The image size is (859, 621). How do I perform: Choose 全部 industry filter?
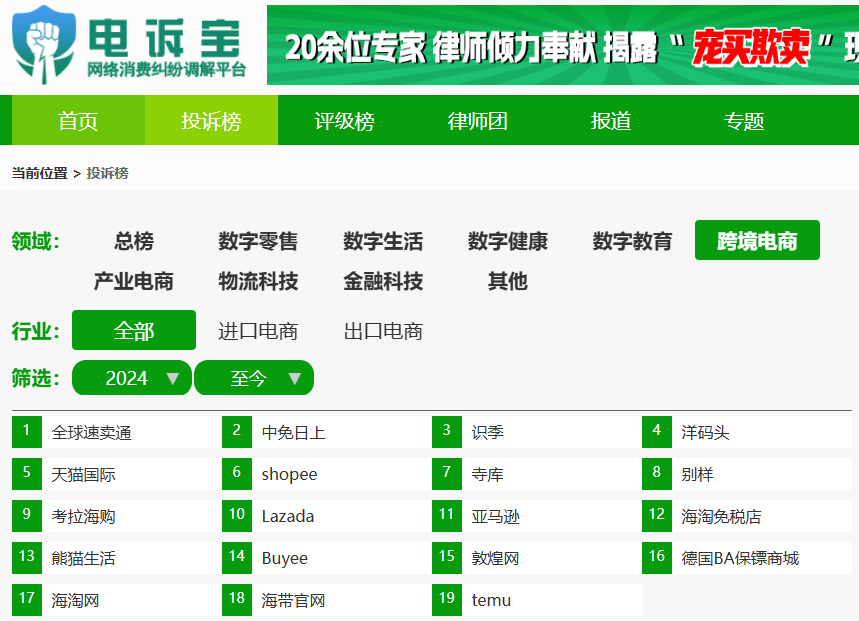(x=134, y=330)
